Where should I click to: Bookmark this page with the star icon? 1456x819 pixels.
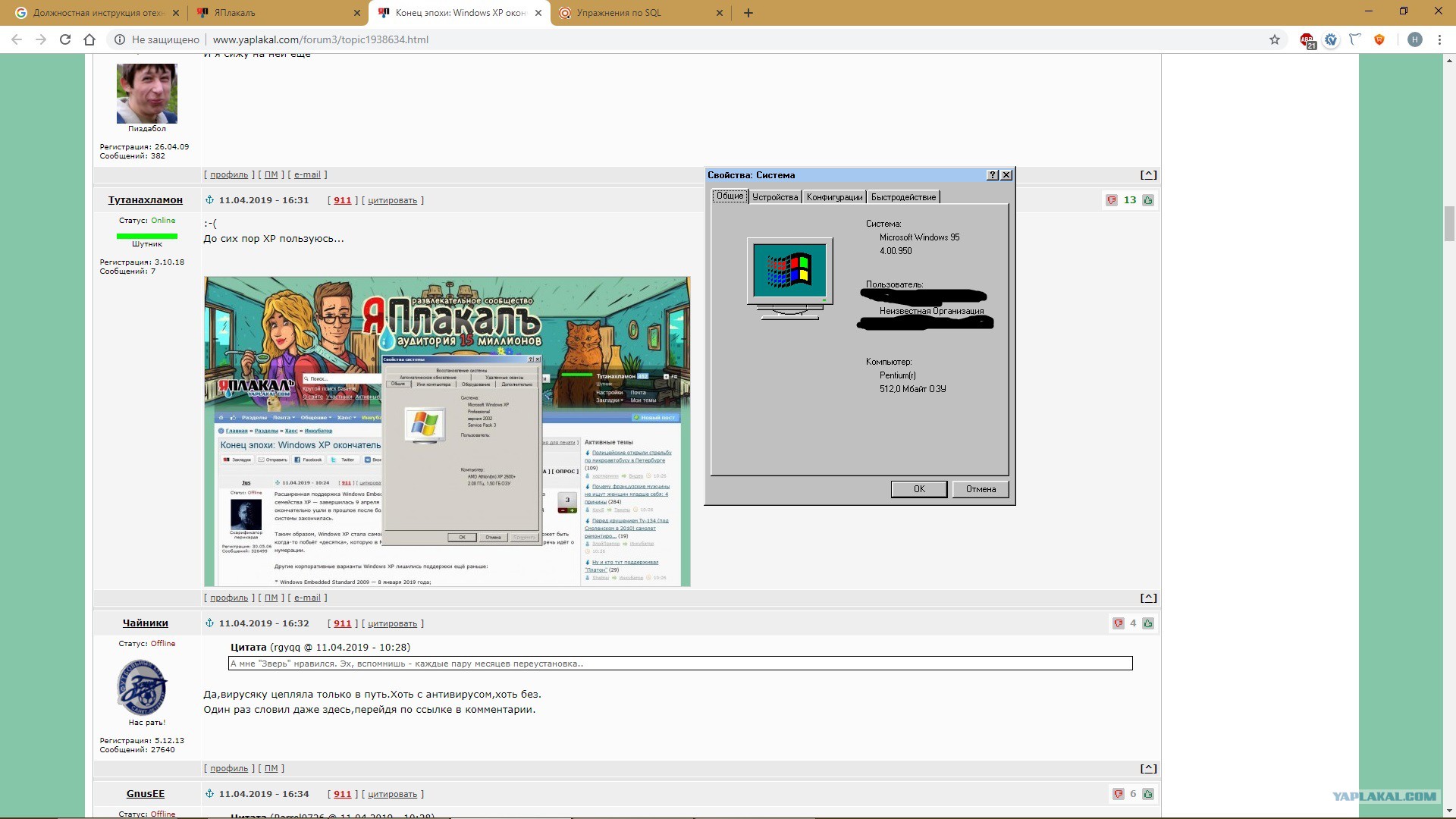(1275, 39)
